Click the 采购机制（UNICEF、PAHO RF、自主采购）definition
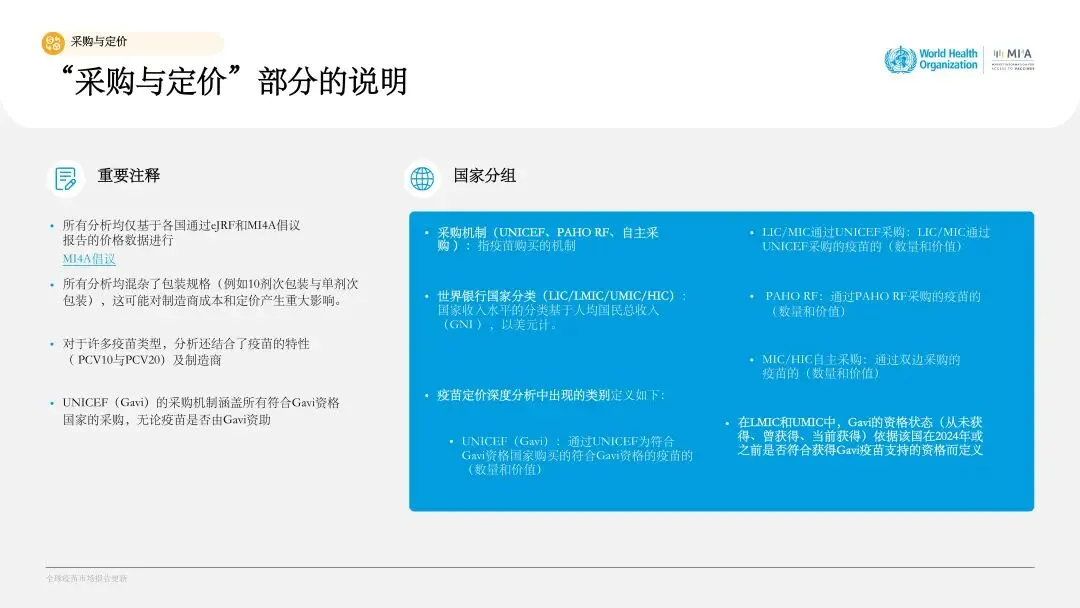The height and width of the screenshot is (608, 1080). [548, 239]
